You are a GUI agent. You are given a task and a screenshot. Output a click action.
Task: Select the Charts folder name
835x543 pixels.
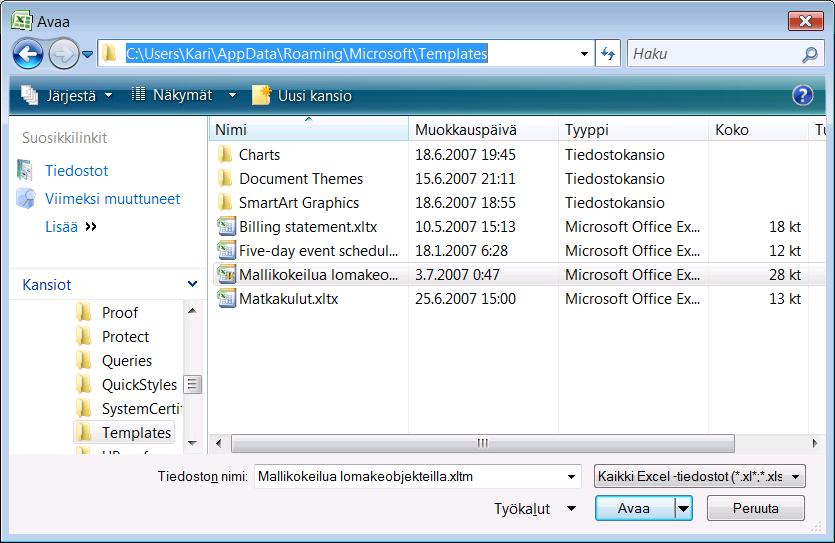pyautogui.click(x=259, y=155)
